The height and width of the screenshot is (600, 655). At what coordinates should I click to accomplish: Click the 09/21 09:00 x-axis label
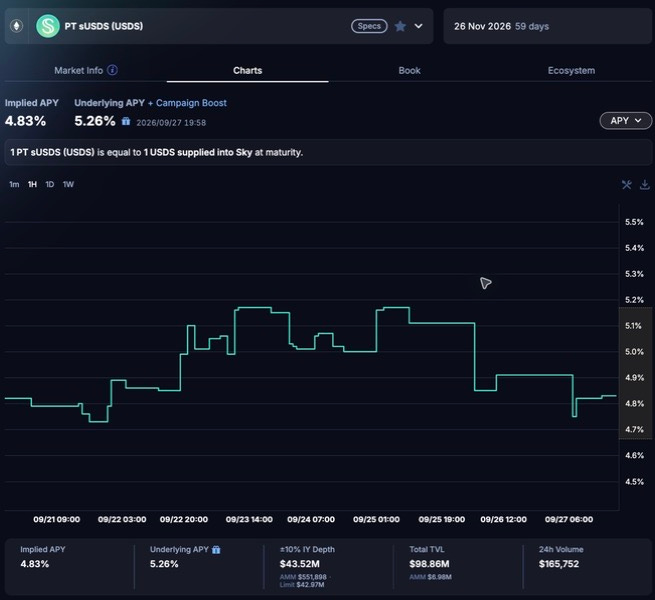[57, 519]
